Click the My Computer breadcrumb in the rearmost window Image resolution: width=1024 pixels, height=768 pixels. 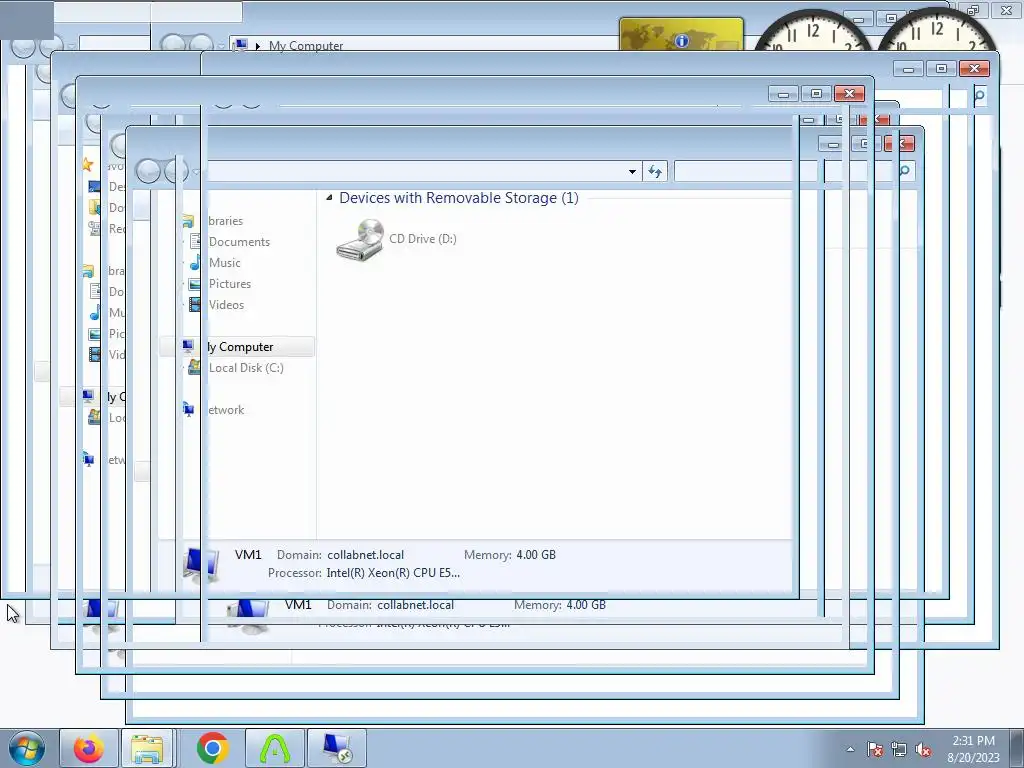tap(306, 46)
